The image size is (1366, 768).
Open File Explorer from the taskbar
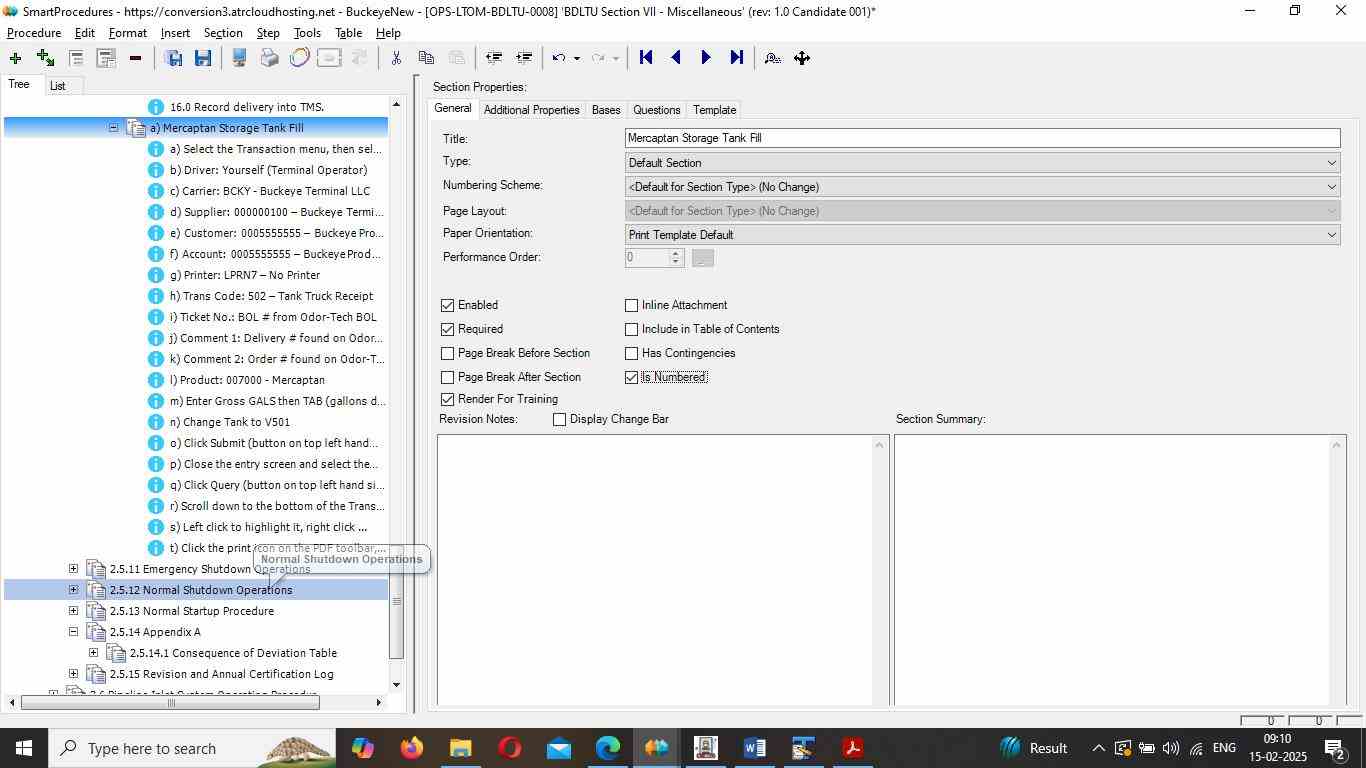(x=460, y=748)
